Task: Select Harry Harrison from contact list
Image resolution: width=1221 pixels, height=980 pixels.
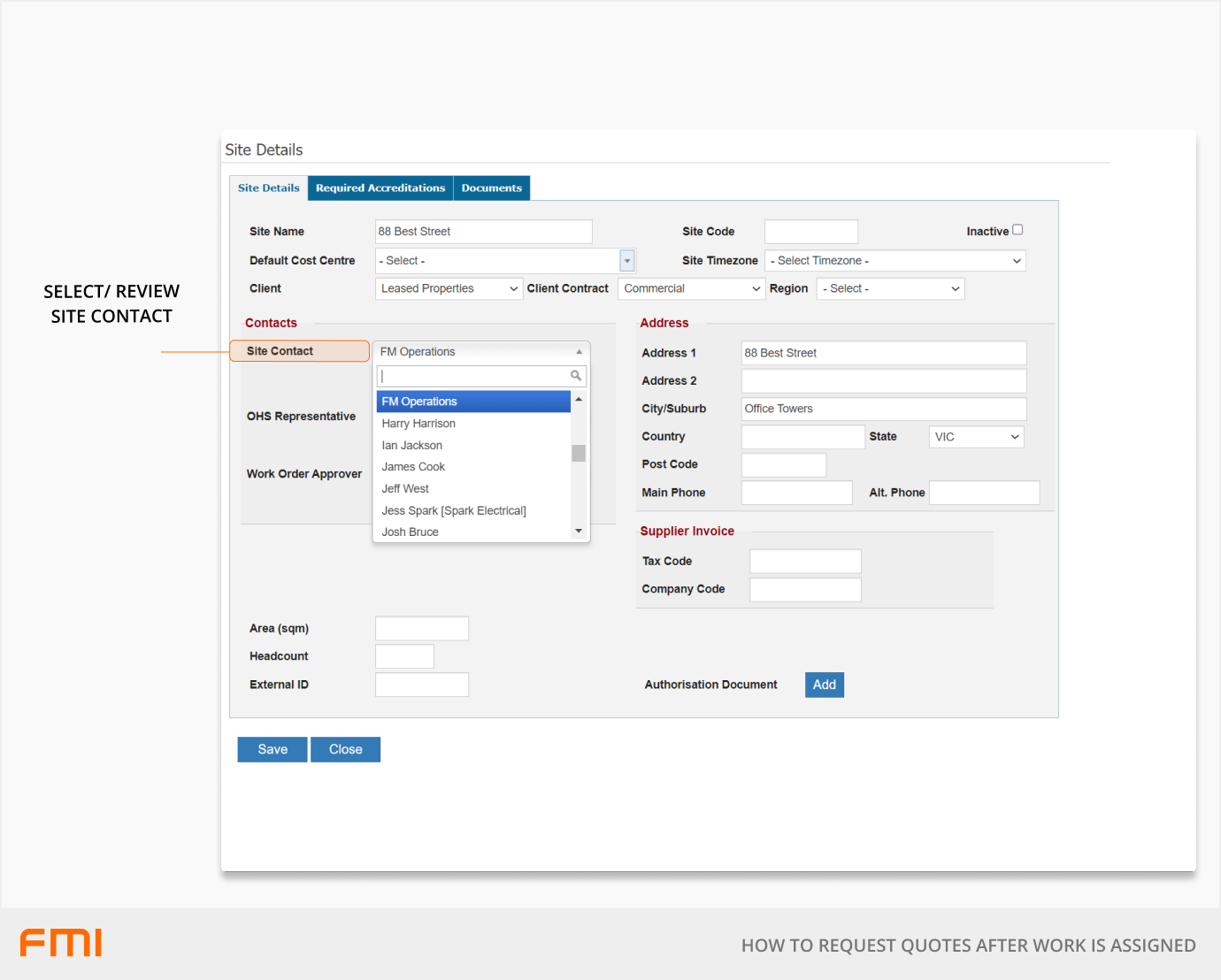Action: (x=419, y=424)
